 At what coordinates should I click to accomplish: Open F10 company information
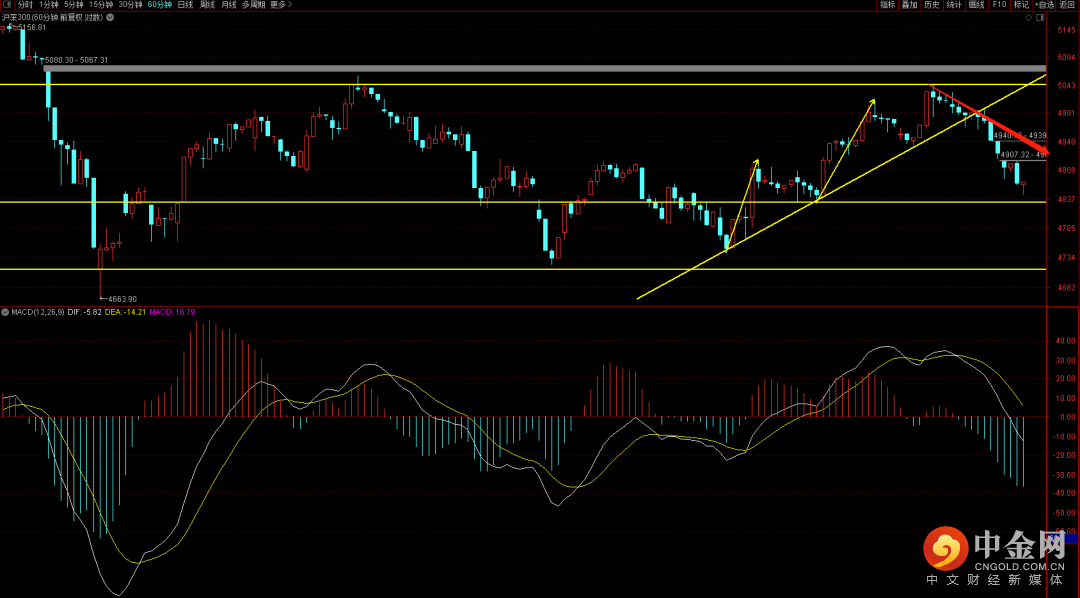click(x=998, y=5)
